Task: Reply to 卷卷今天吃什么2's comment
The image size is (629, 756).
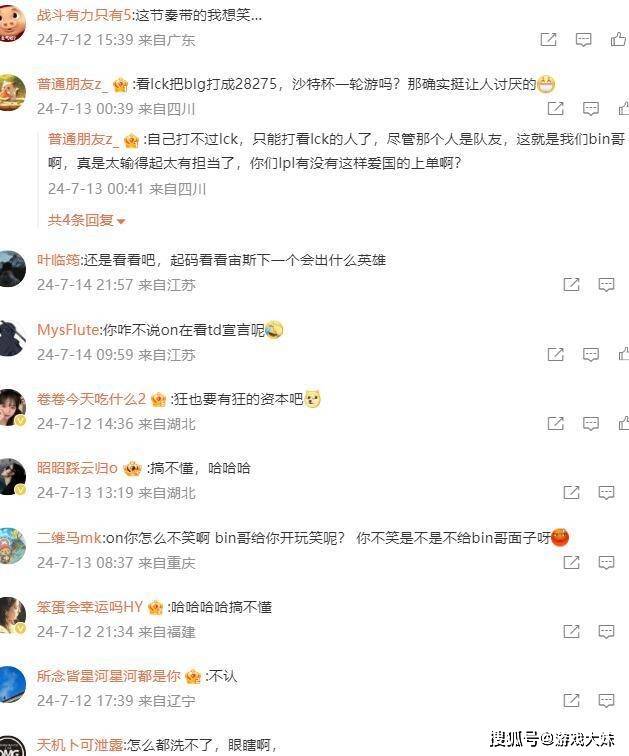Action: pyautogui.click(x=590, y=424)
